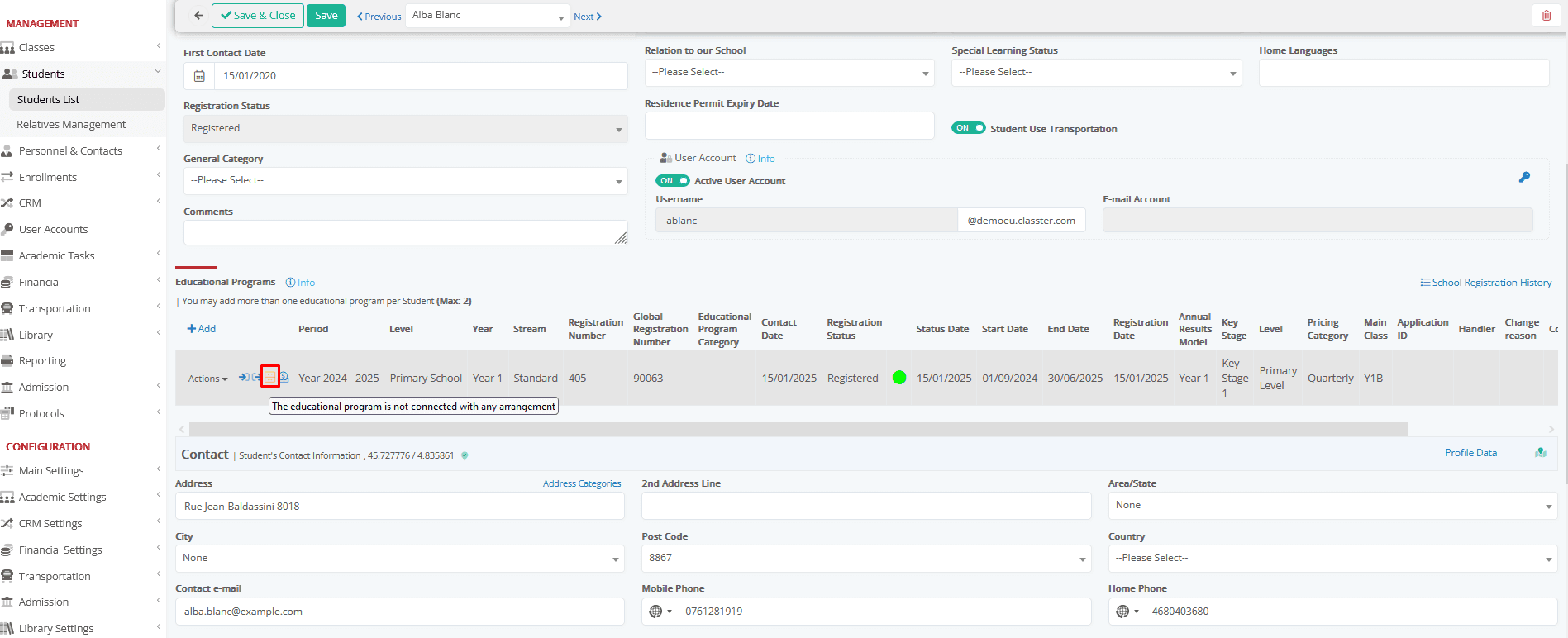Screen dimensions: 1568x638
Task: Click the orange arrangement cabinet icon in program row
Action: (x=270, y=377)
